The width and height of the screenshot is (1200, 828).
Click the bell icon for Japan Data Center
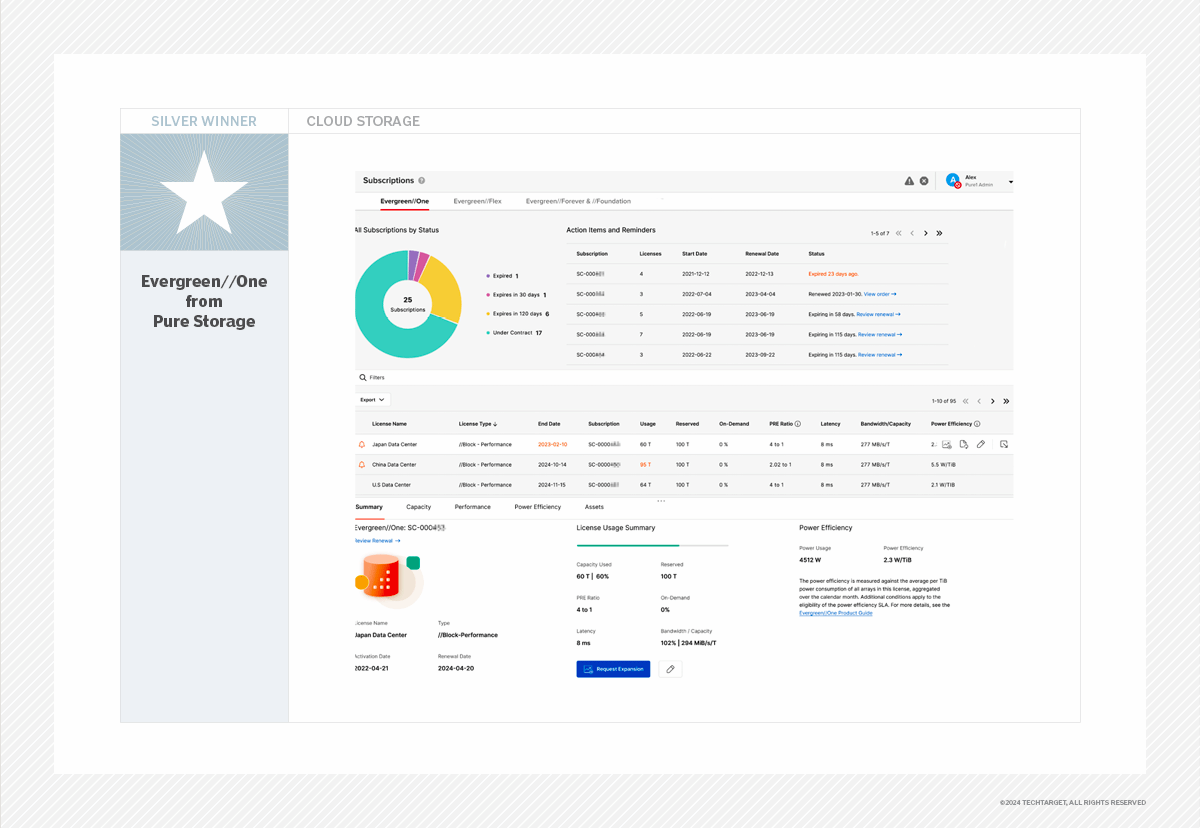click(x=362, y=444)
